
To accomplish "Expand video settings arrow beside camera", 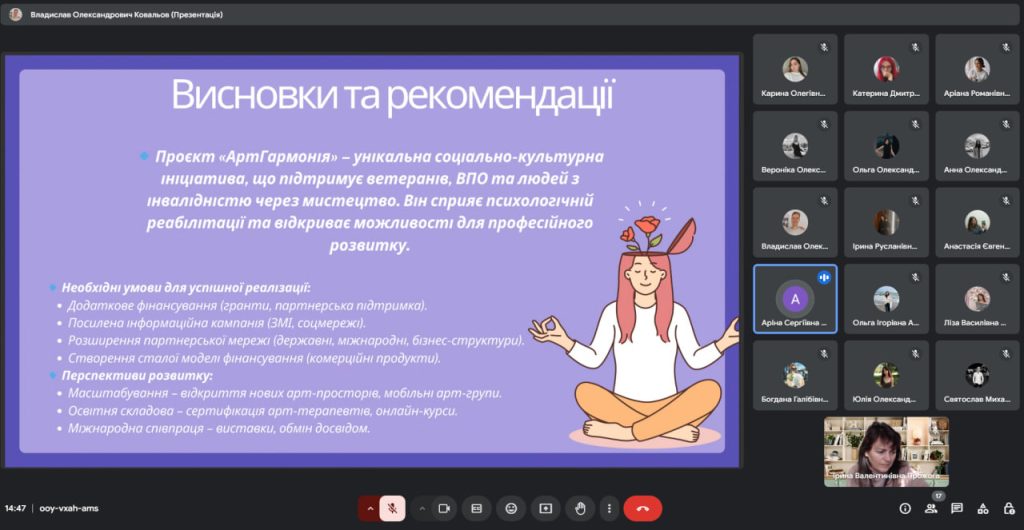I will pyautogui.click(x=422, y=508).
